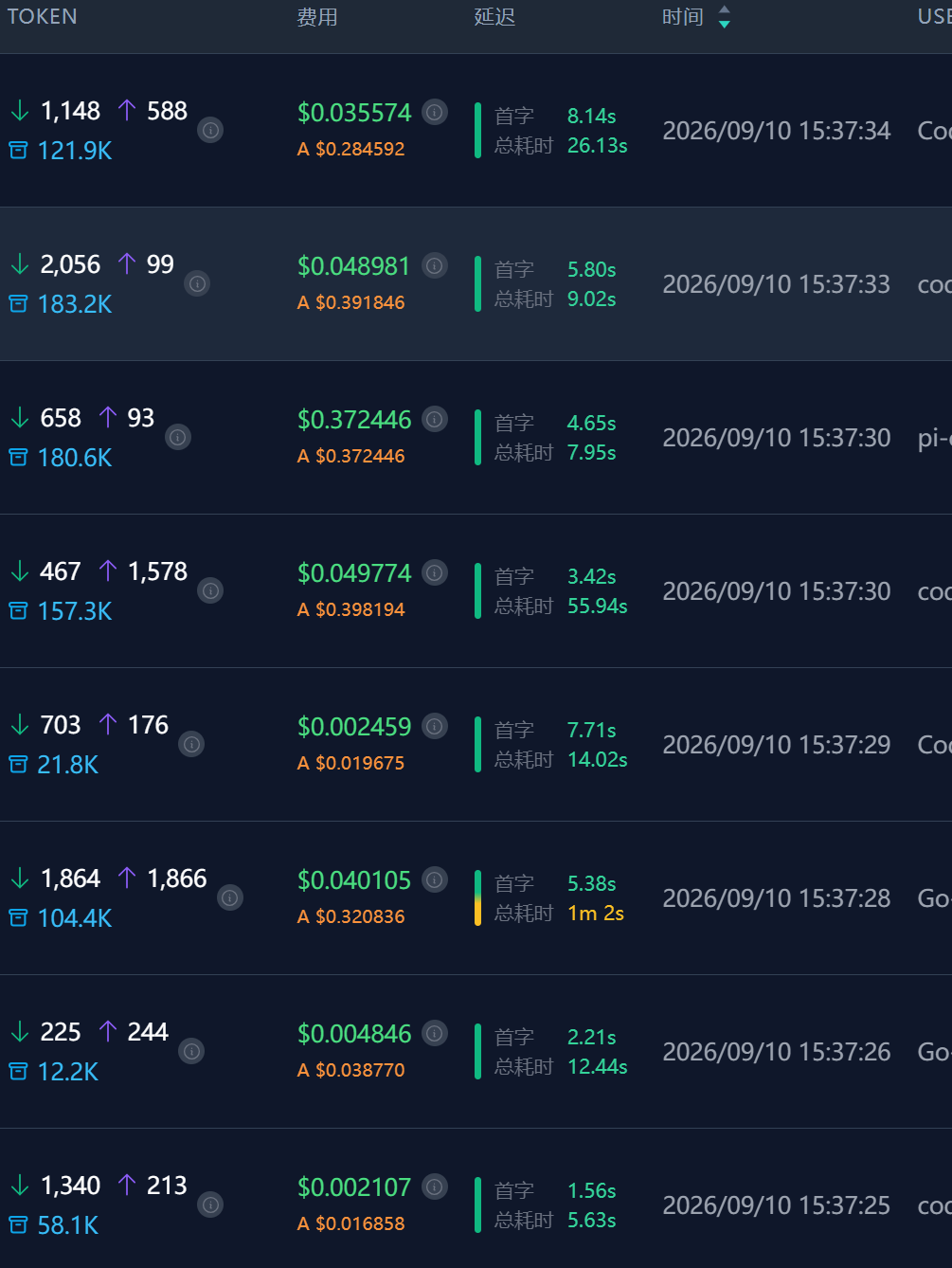Image resolution: width=952 pixels, height=1268 pixels.
Task: Click timestamp 2026/09/10 15:37:28
Action: [777, 898]
